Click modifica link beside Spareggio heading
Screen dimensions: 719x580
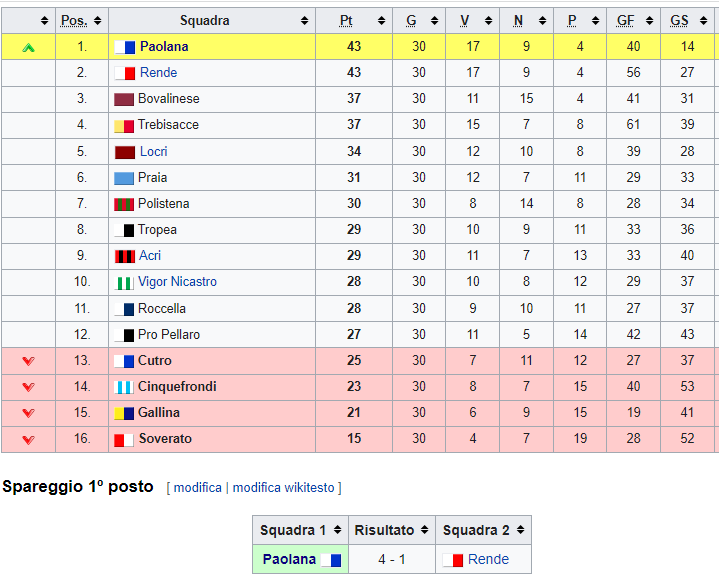[x=198, y=487]
